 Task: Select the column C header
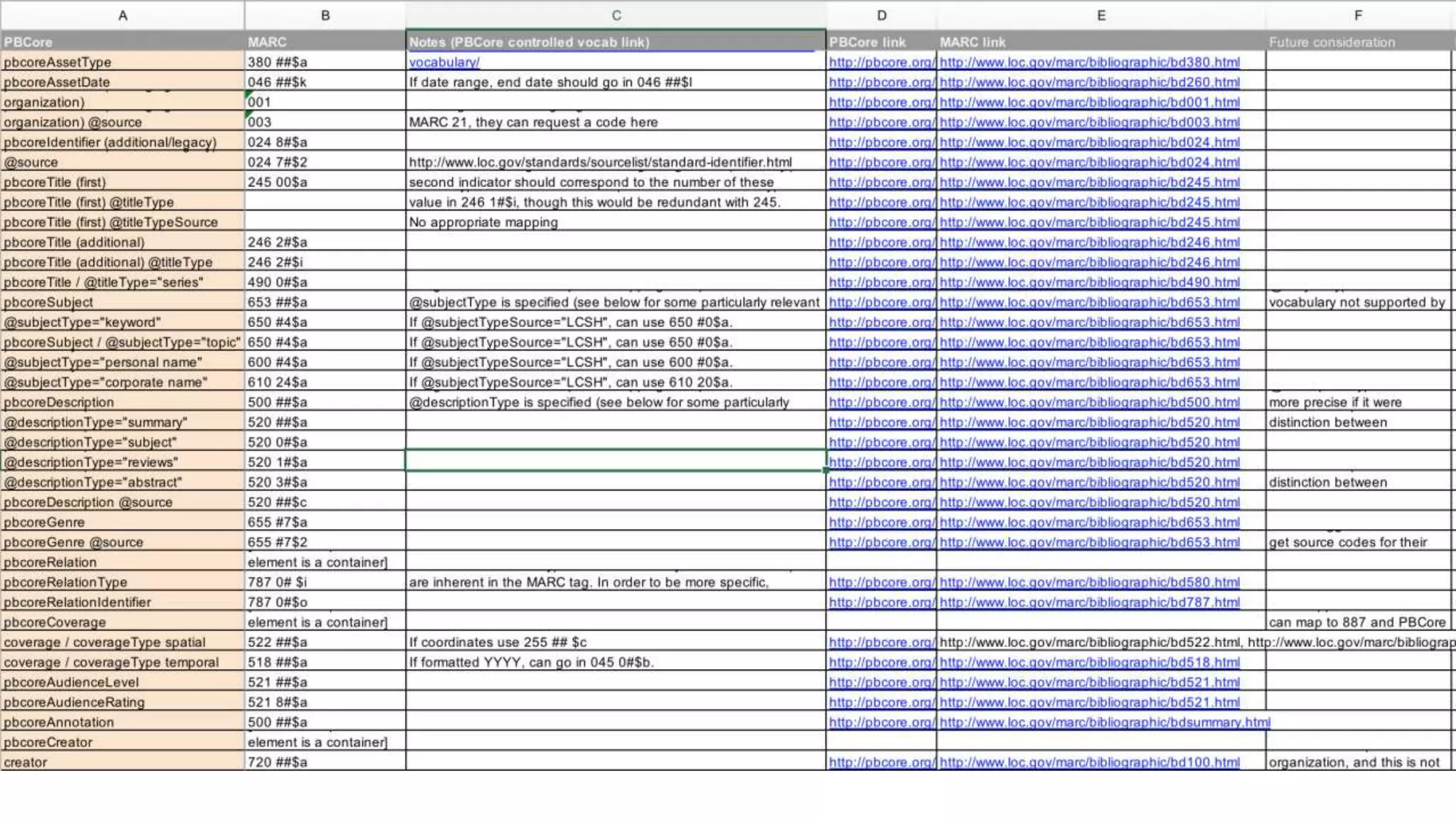pyautogui.click(x=616, y=15)
